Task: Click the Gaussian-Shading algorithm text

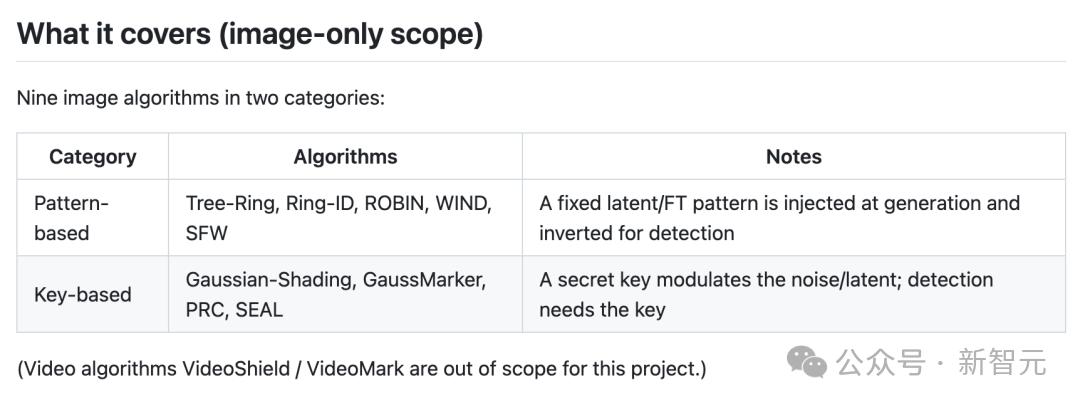Action: (269, 280)
